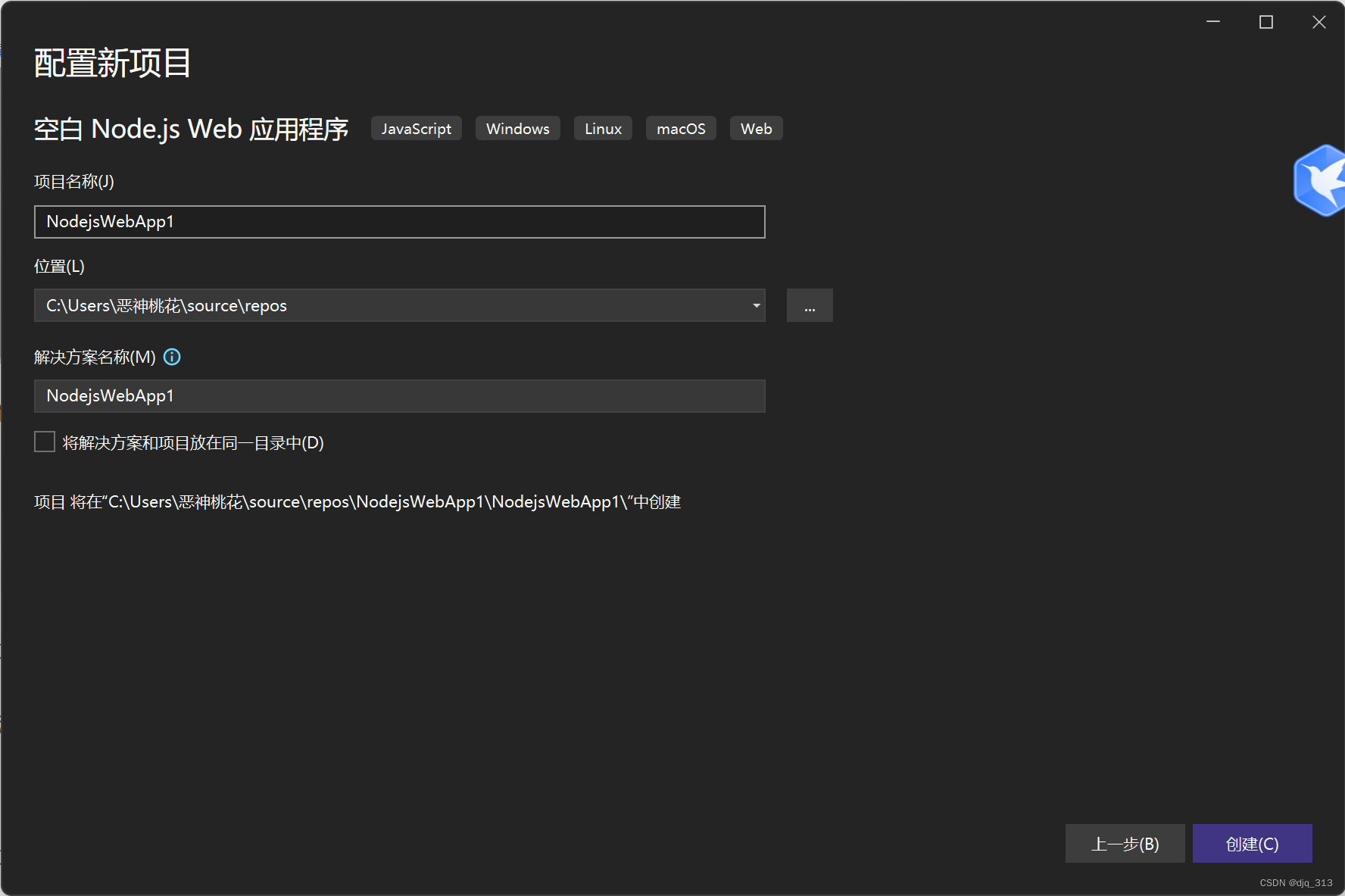
Task: Close the configure project dialog
Action: [x=1319, y=22]
